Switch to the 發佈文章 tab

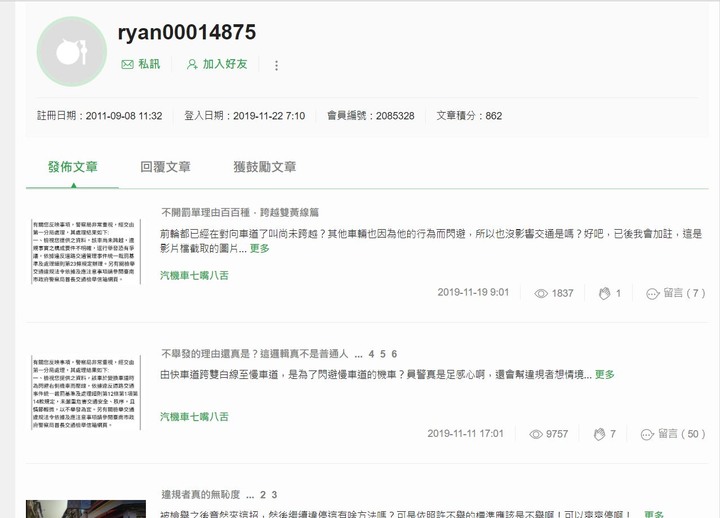[73, 167]
